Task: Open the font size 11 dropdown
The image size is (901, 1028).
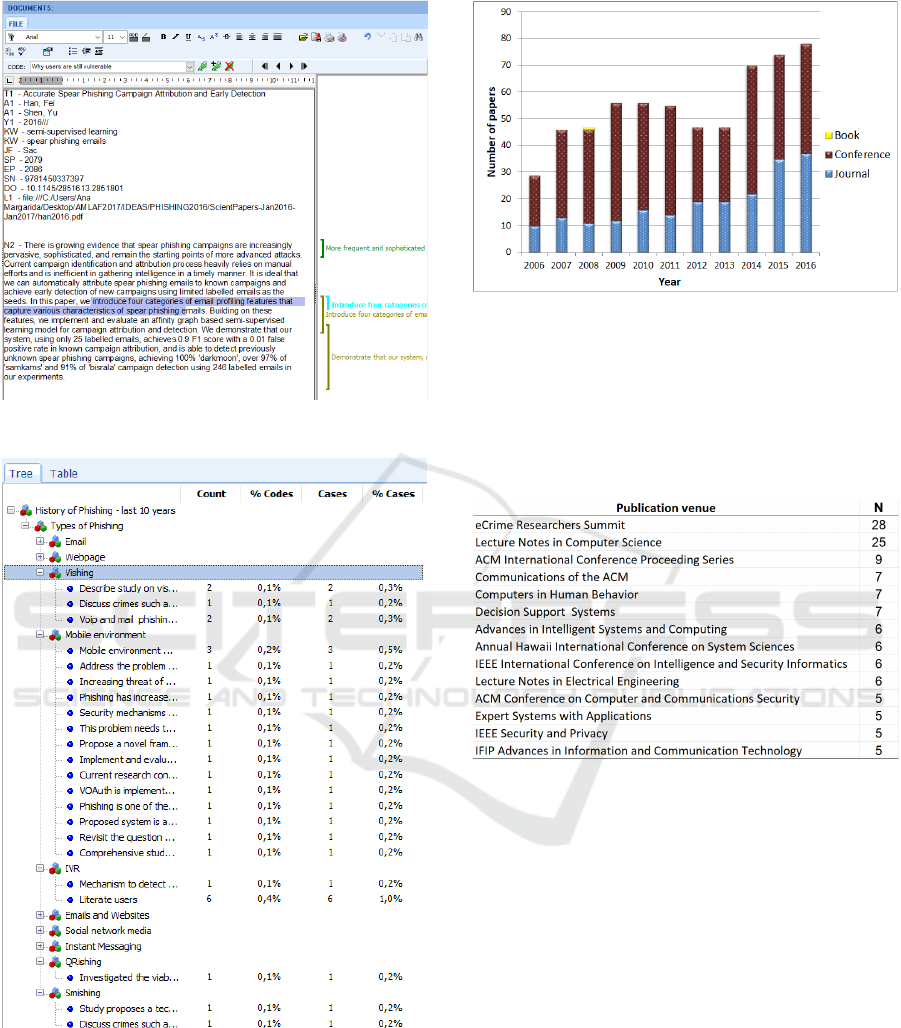Action: click(x=122, y=37)
